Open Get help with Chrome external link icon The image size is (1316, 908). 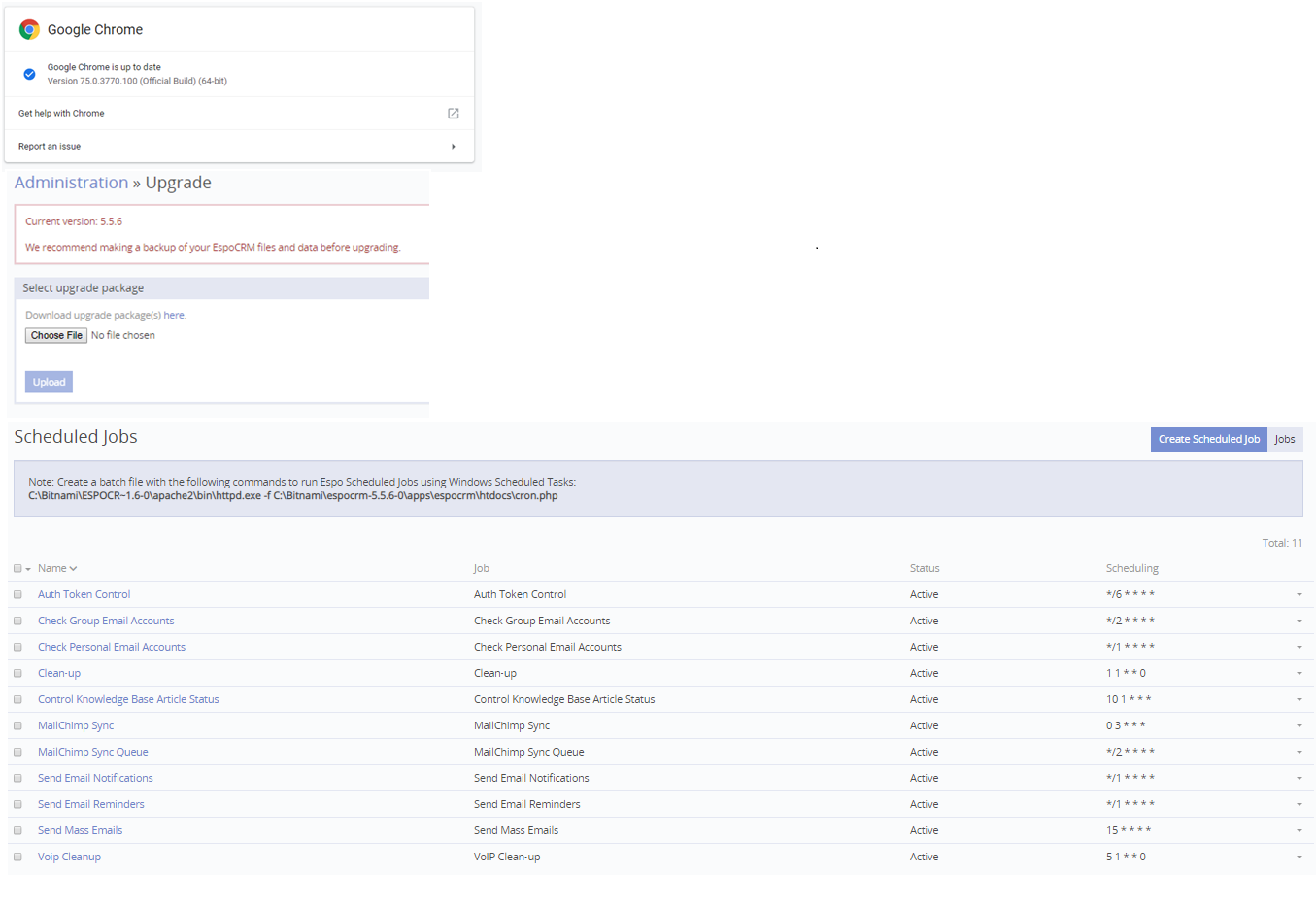pos(453,114)
